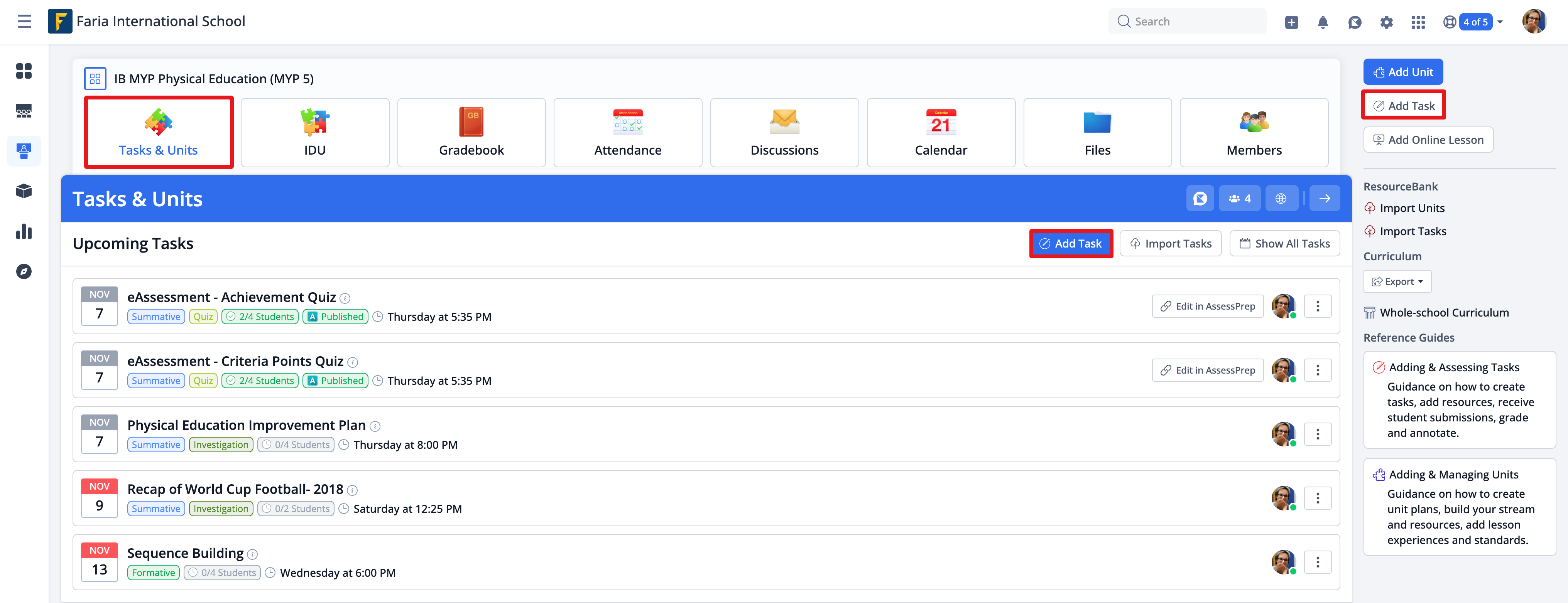This screenshot has height=603, width=1568.
Task: Click Show All Tasks button
Action: pyautogui.click(x=1284, y=244)
